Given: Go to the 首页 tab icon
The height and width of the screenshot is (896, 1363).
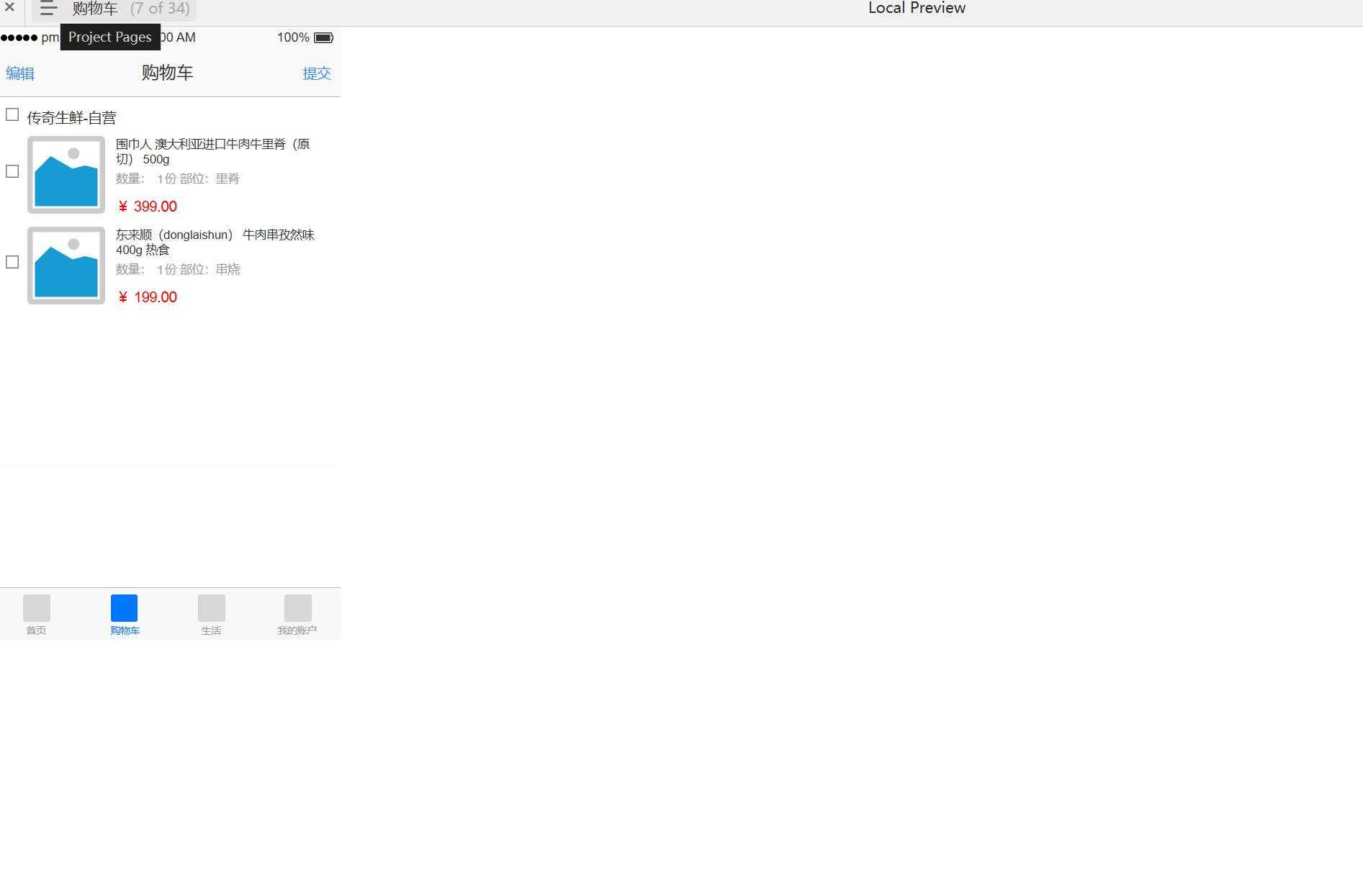Looking at the screenshot, I should pyautogui.click(x=37, y=608).
